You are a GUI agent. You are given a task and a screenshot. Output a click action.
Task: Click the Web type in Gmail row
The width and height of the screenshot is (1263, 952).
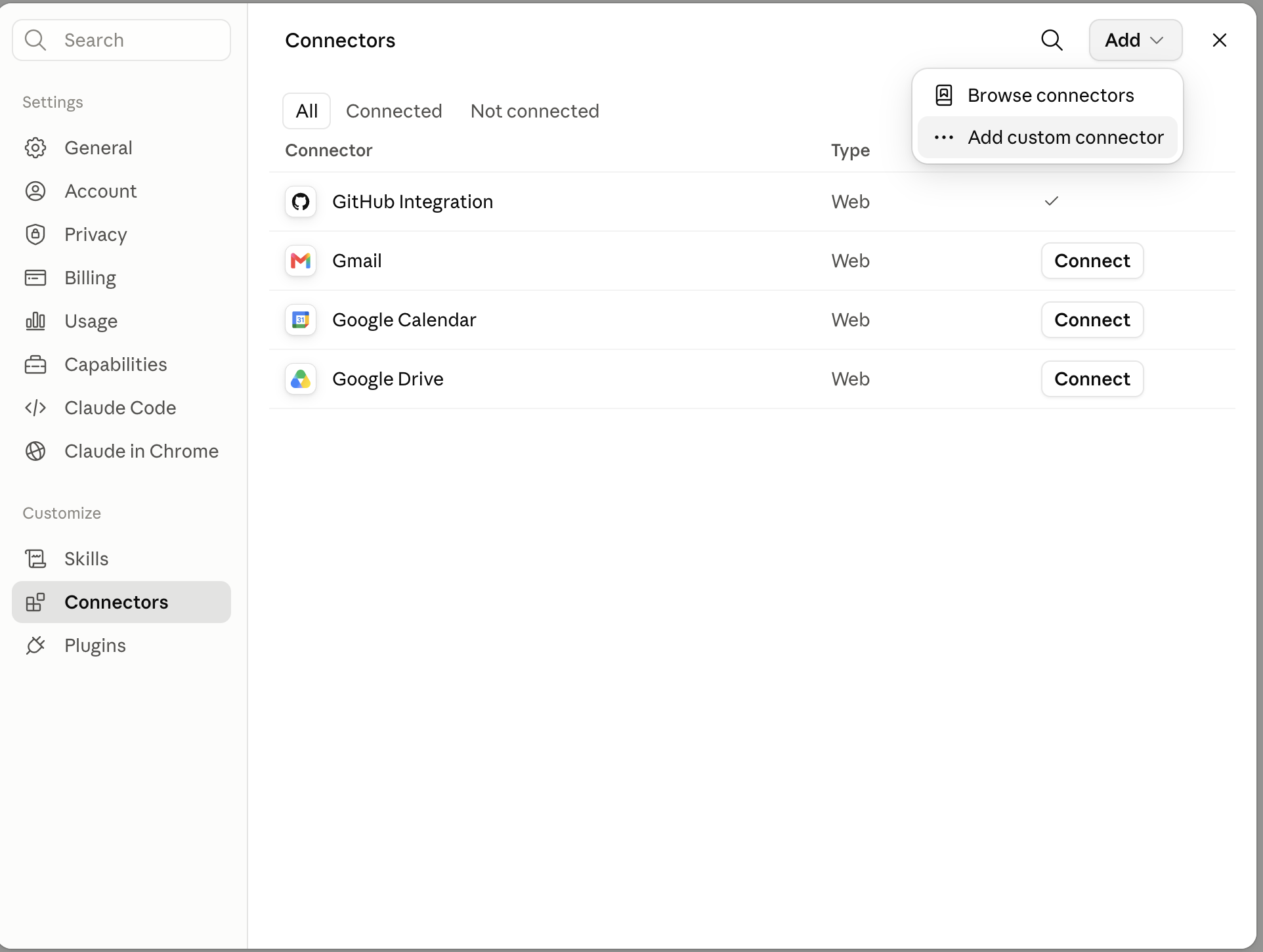tap(850, 261)
